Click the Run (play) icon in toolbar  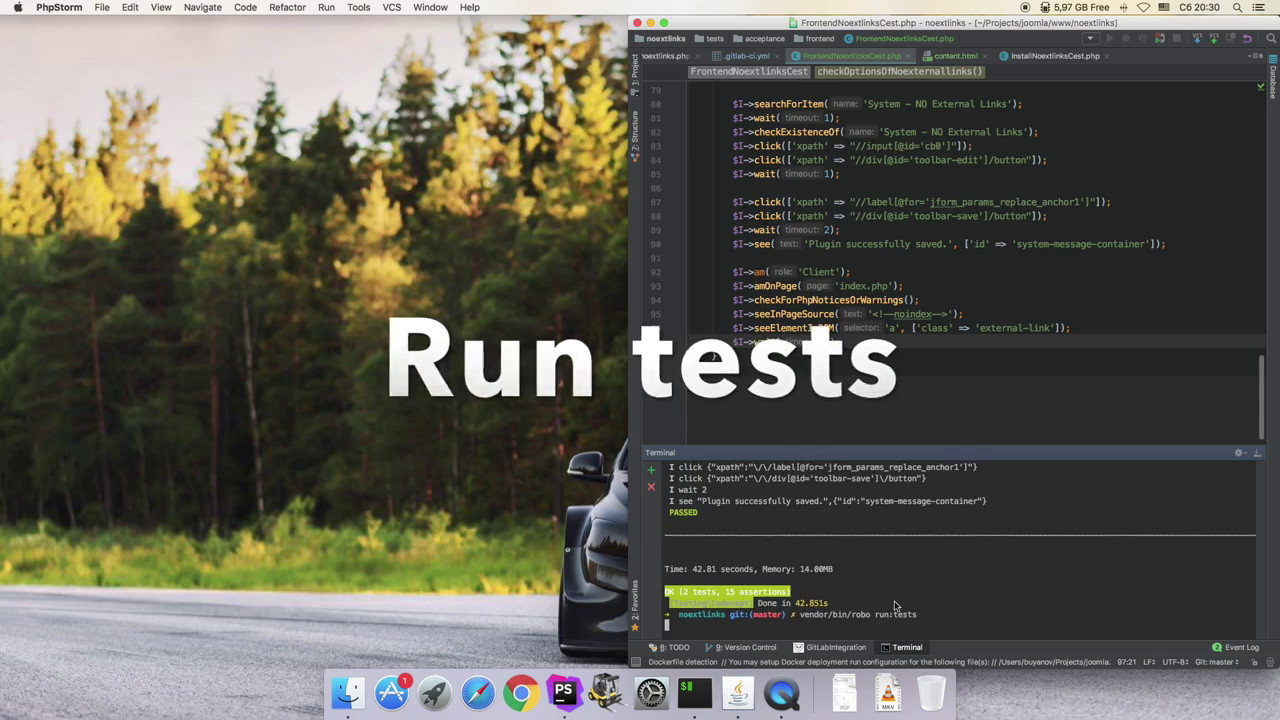pyautogui.click(x=1109, y=38)
